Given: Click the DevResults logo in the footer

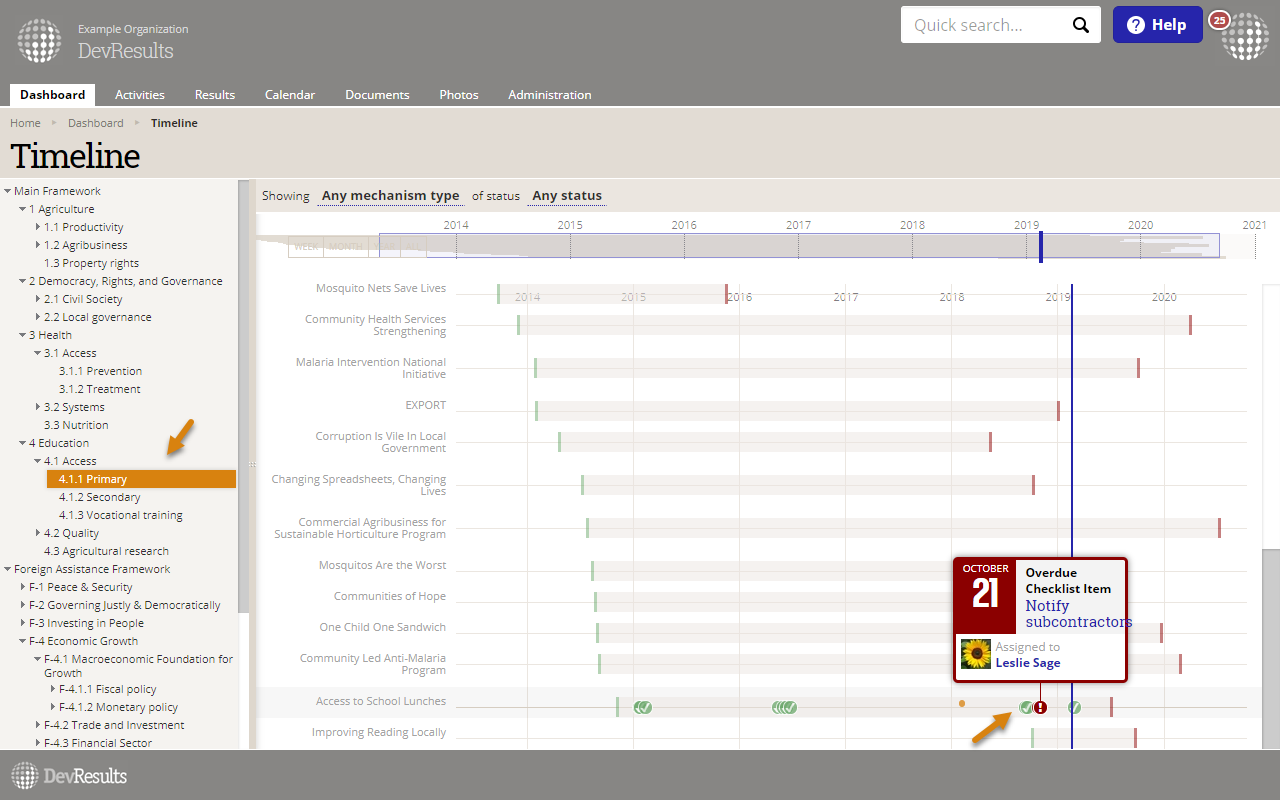Looking at the screenshot, I should pyautogui.click(x=69, y=776).
